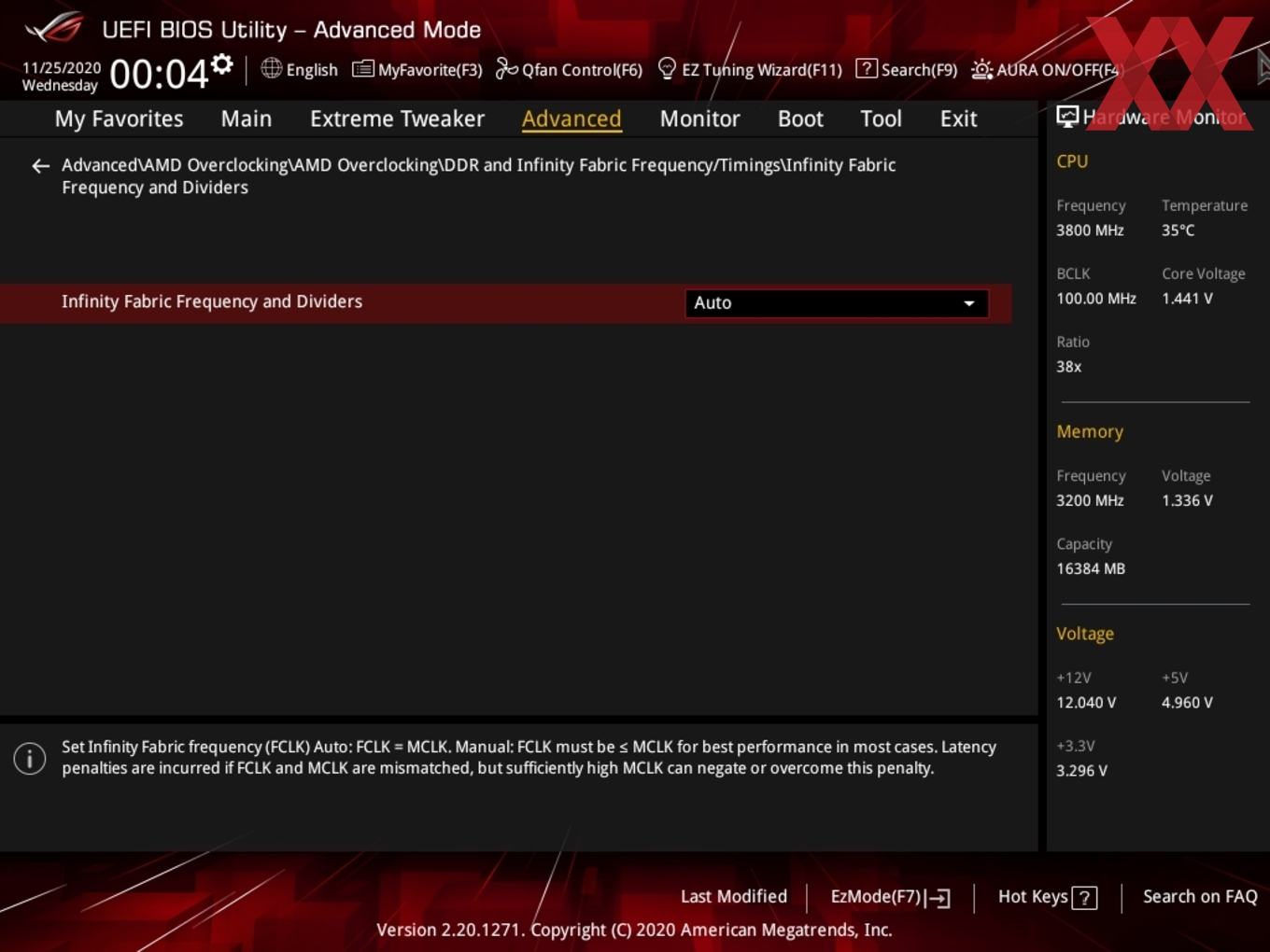Image resolution: width=1270 pixels, height=952 pixels.
Task: Click CPU temperature value 35°C
Action: click(x=1178, y=230)
